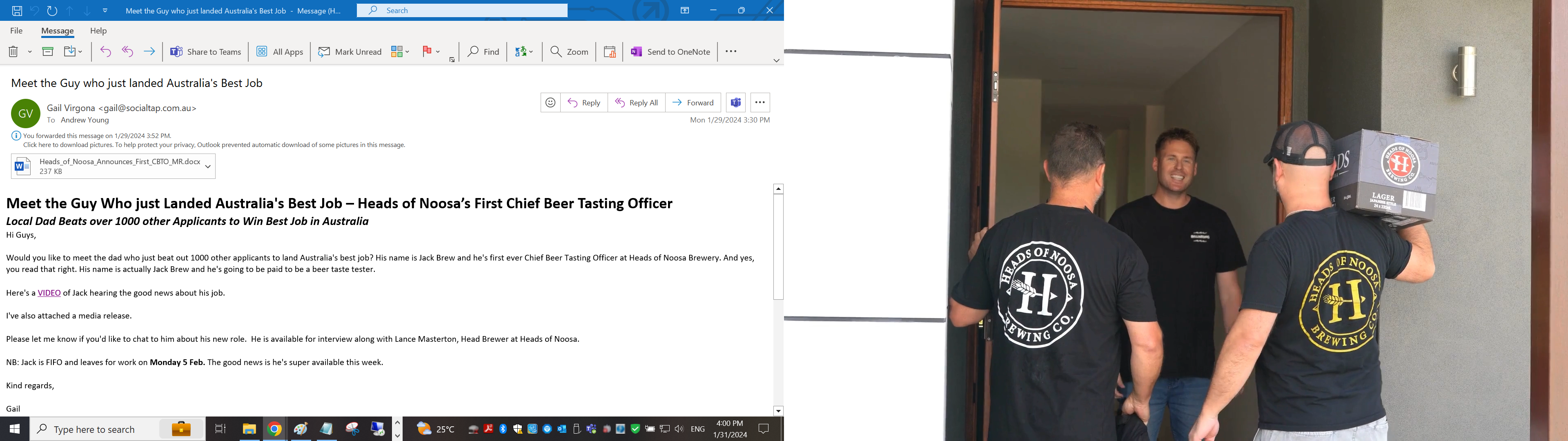Click the ribbon display options chevron
1568x441 pixels.
[776, 60]
